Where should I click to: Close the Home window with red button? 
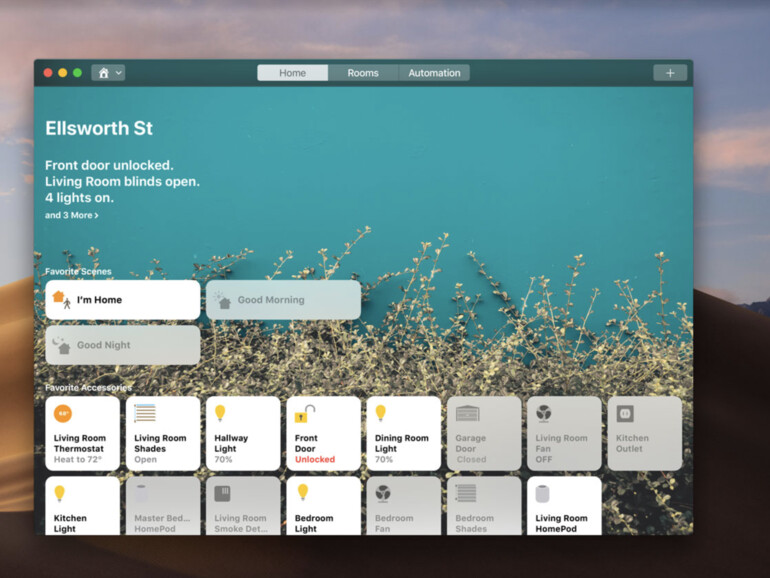click(48, 73)
